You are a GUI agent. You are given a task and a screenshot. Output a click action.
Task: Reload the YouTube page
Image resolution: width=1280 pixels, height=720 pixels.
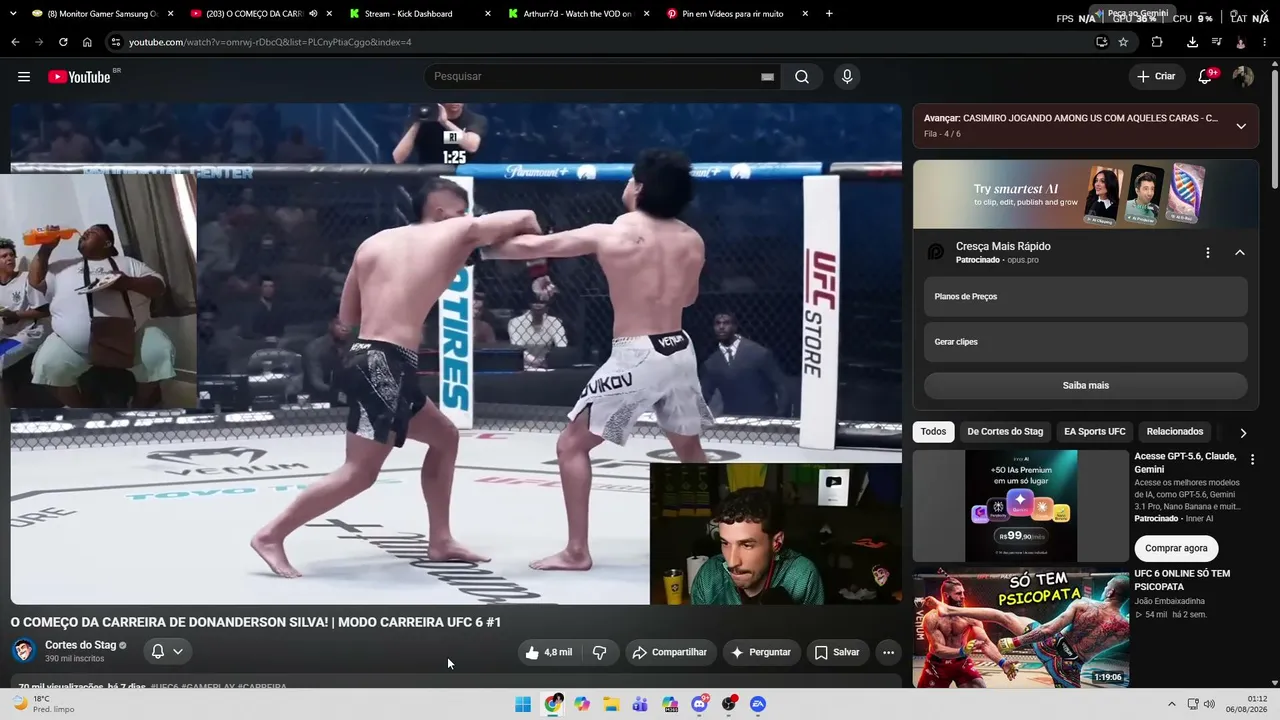point(63,42)
